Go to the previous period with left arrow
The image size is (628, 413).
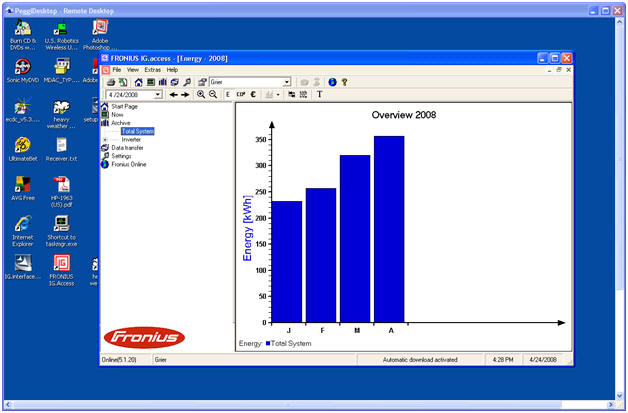pos(174,94)
